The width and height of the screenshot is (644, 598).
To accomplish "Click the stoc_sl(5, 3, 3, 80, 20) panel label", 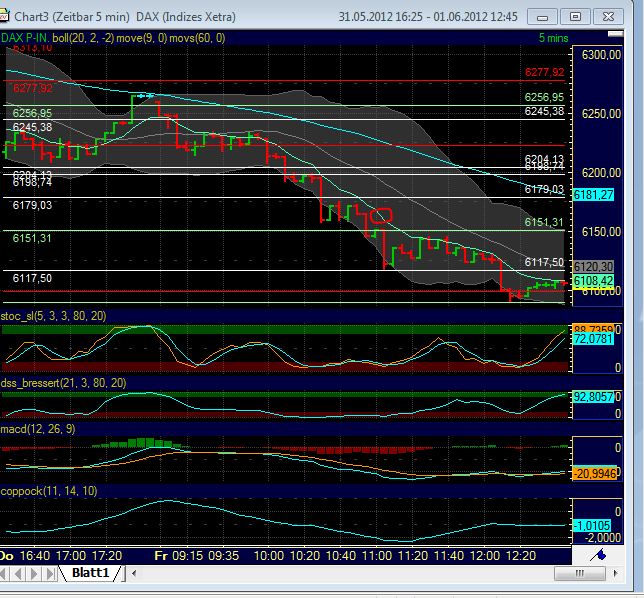I will click(53, 316).
